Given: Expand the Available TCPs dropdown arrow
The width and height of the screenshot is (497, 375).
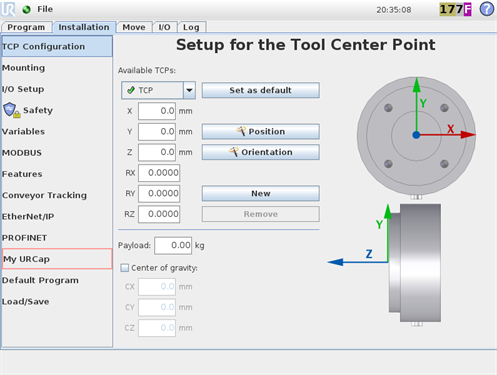Looking at the screenshot, I should (x=189, y=90).
